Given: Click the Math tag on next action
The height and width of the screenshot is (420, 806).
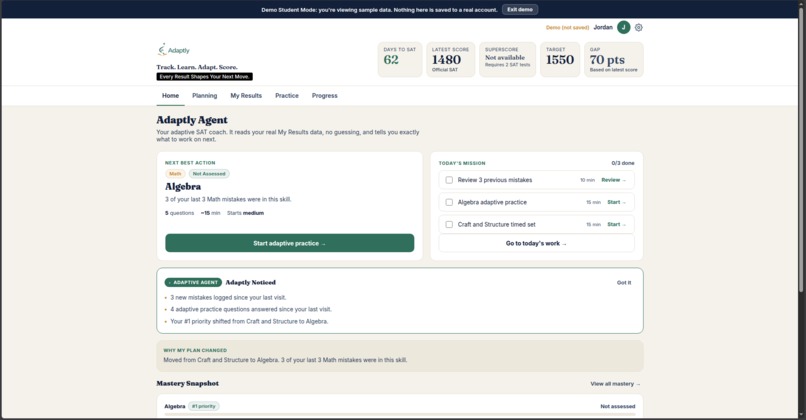Looking at the screenshot, I should (x=175, y=174).
